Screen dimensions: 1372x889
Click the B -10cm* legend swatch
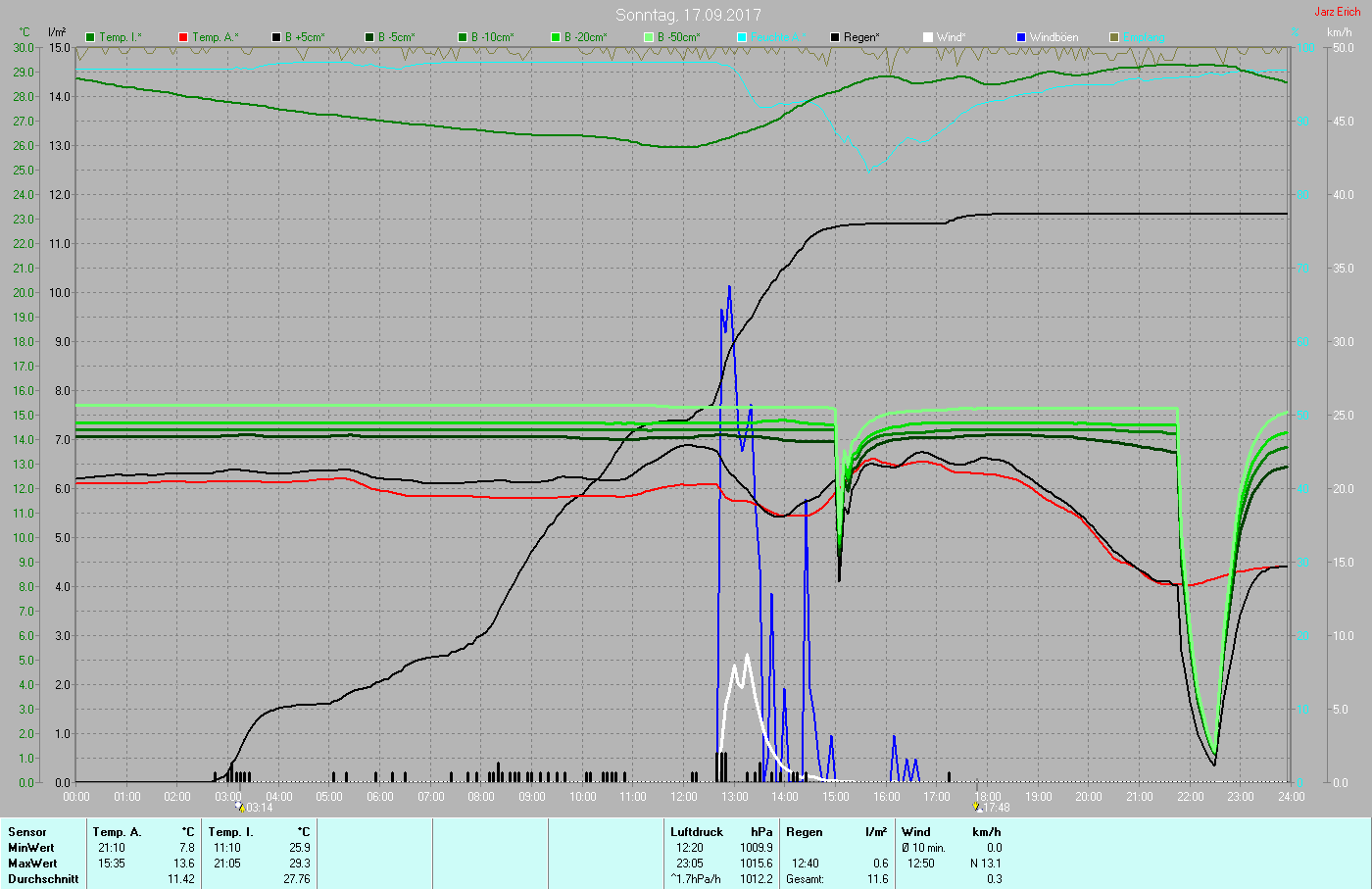click(x=463, y=37)
